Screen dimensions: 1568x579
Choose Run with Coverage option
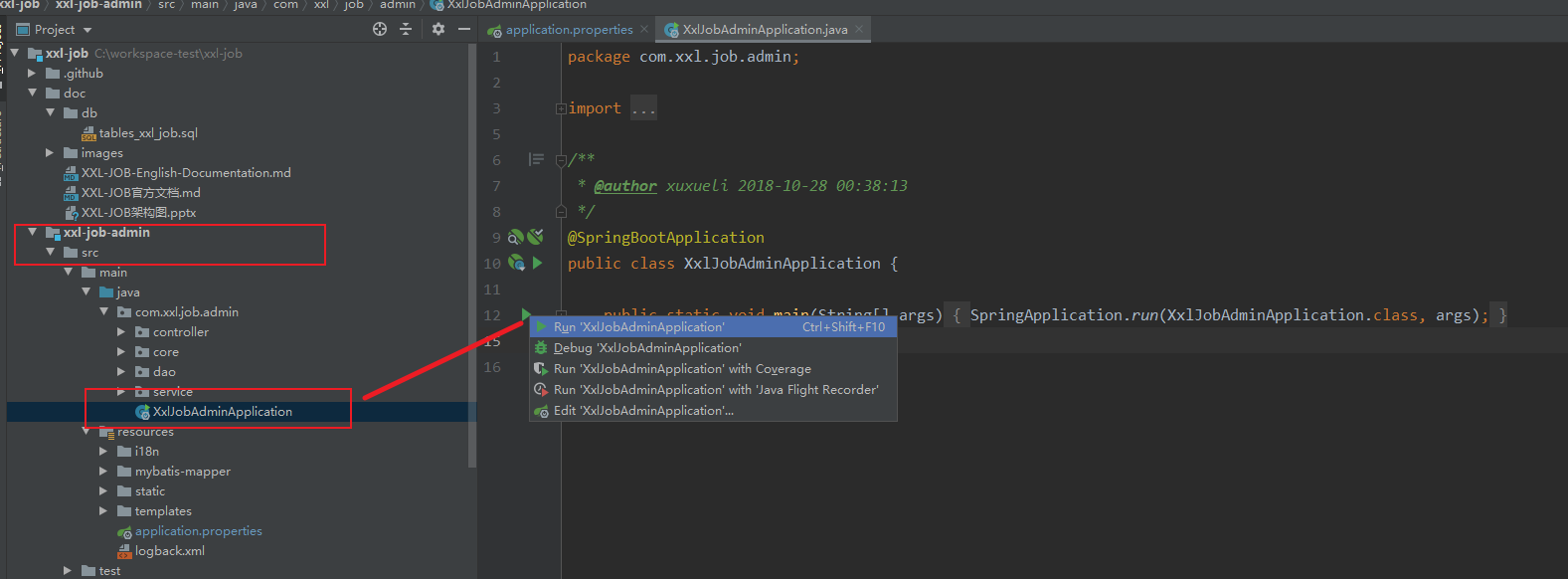(x=681, y=369)
